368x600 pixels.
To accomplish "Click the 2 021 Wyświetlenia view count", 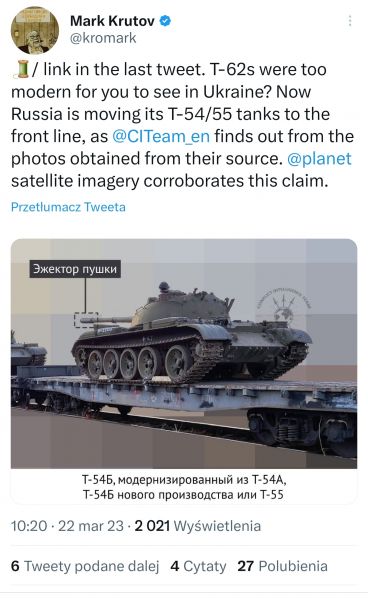I will click(198, 526).
